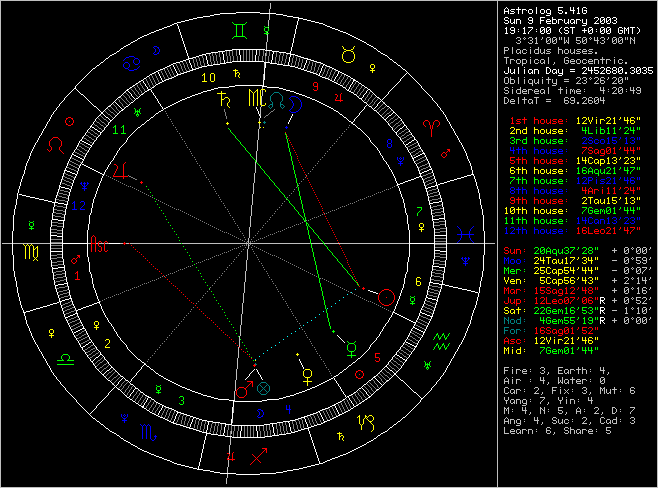Viewport: 658px width, 488px height.
Task: Click the '12th house: 16Leo21'47"' row
Action: 572,231
